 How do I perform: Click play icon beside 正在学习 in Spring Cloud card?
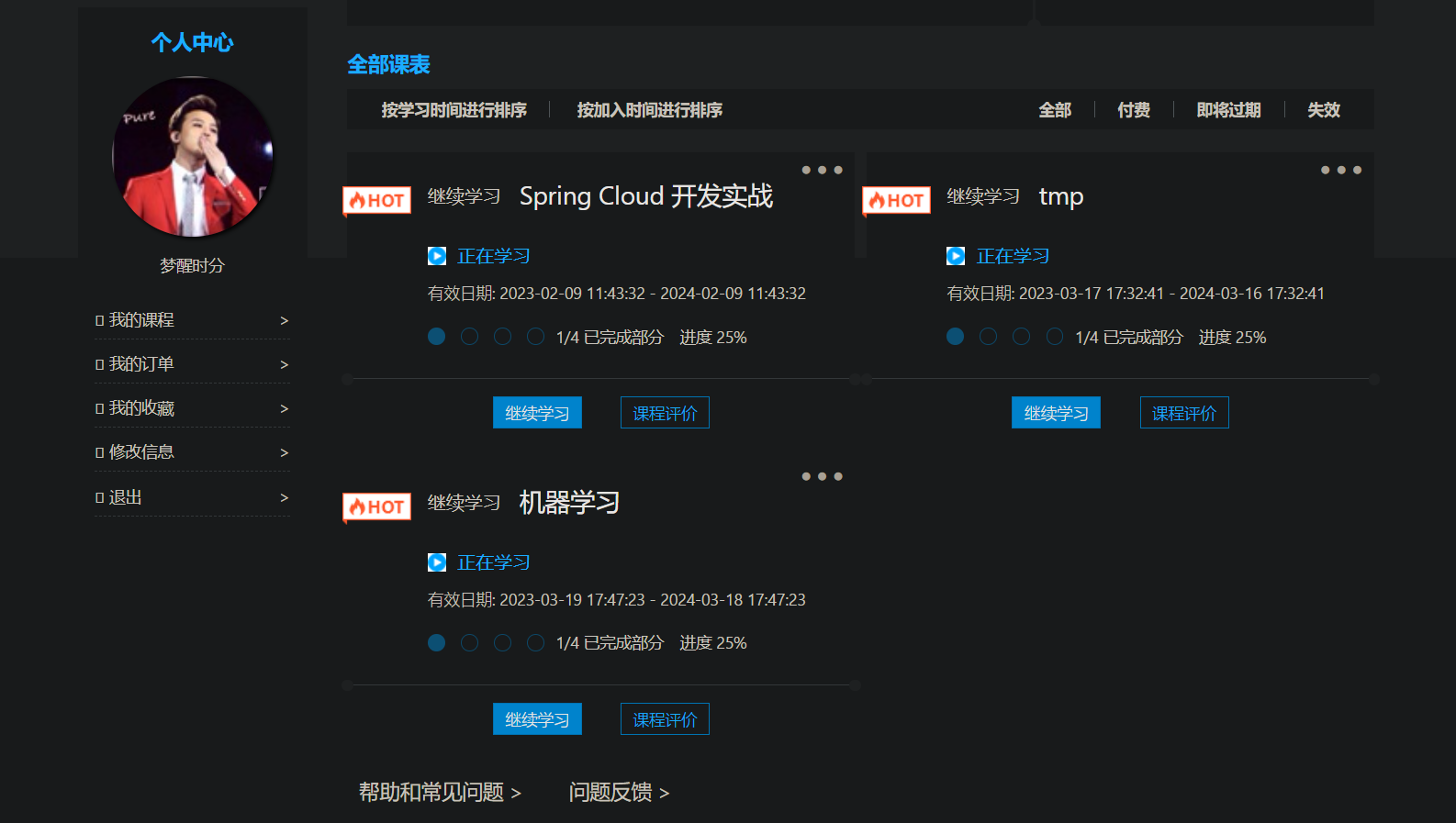click(x=437, y=256)
